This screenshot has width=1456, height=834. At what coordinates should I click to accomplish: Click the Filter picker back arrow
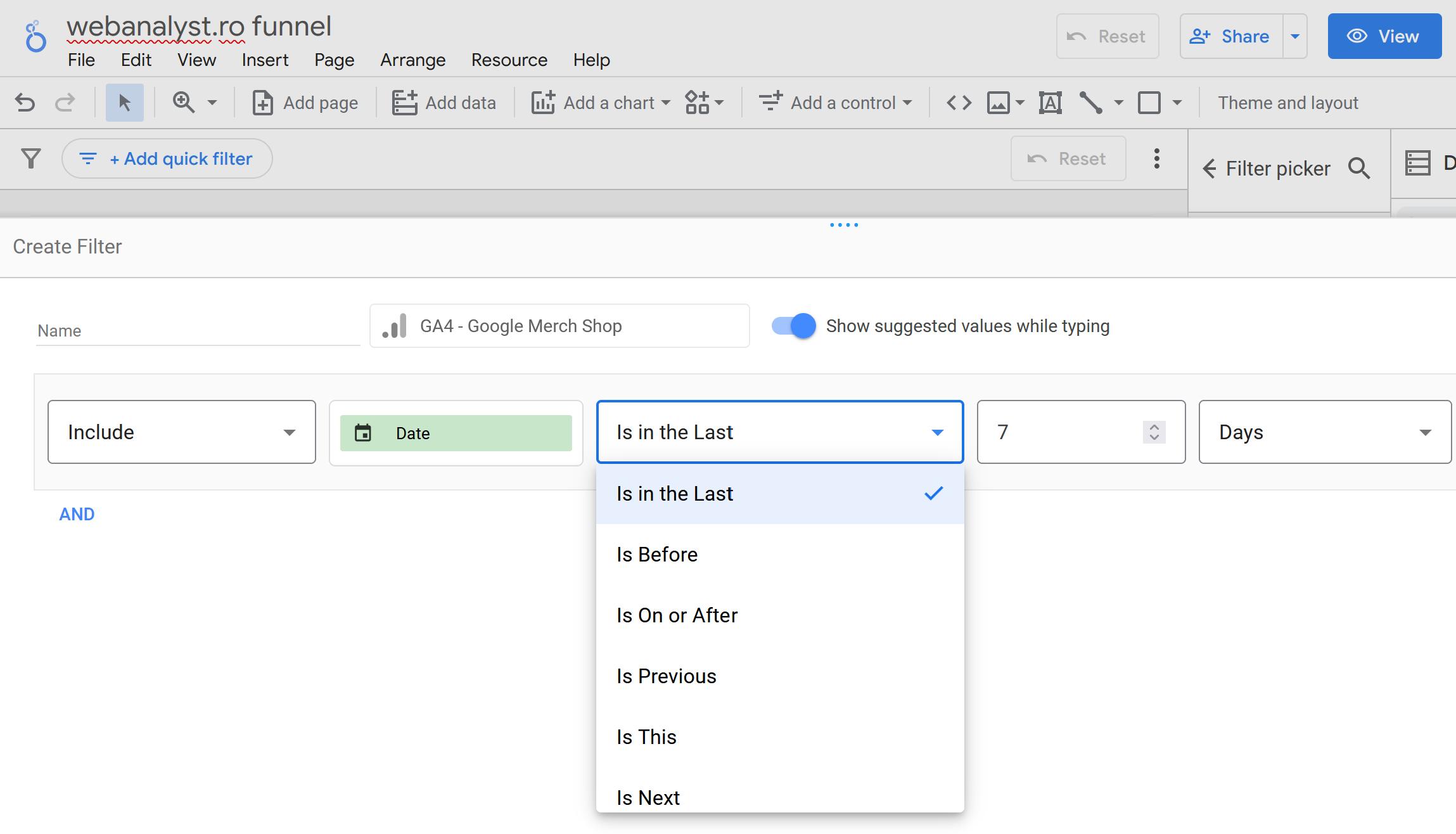1209,169
